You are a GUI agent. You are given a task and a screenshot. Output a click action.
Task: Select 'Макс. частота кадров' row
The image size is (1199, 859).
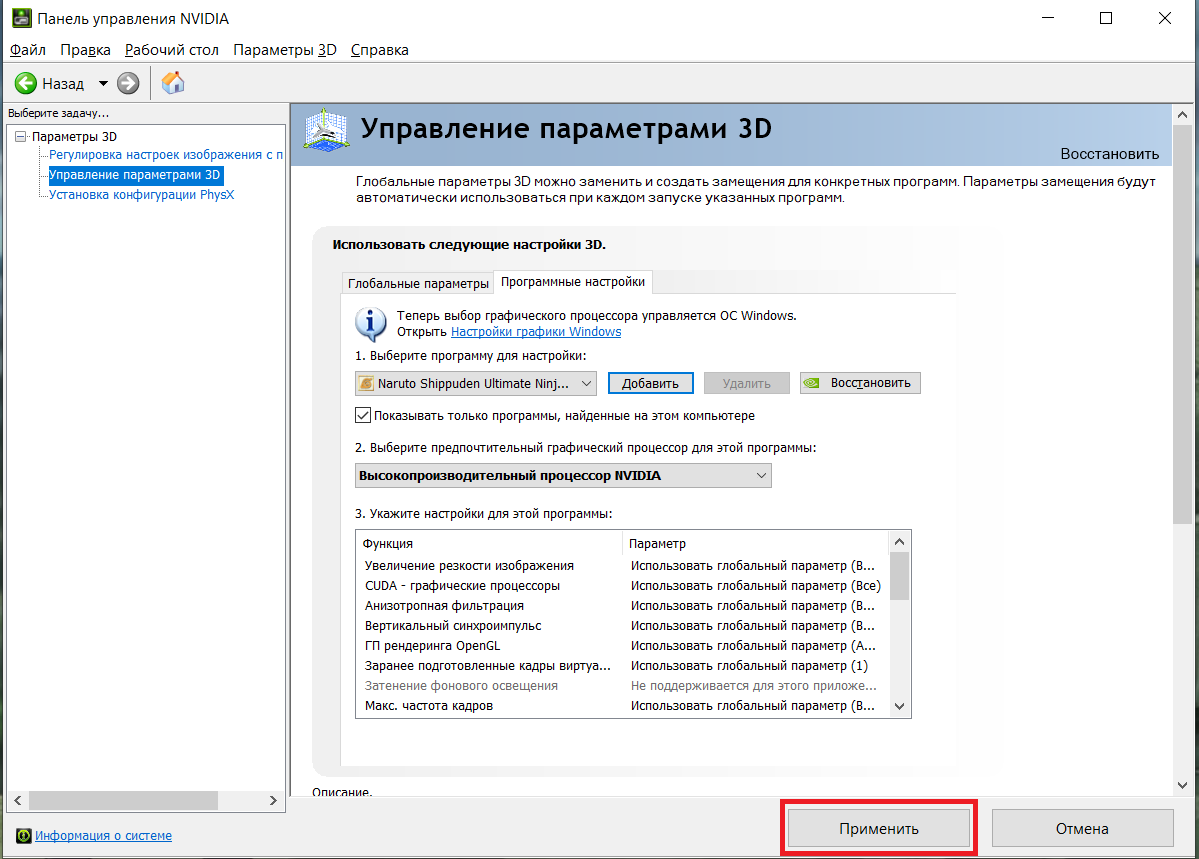click(x=622, y=705)
